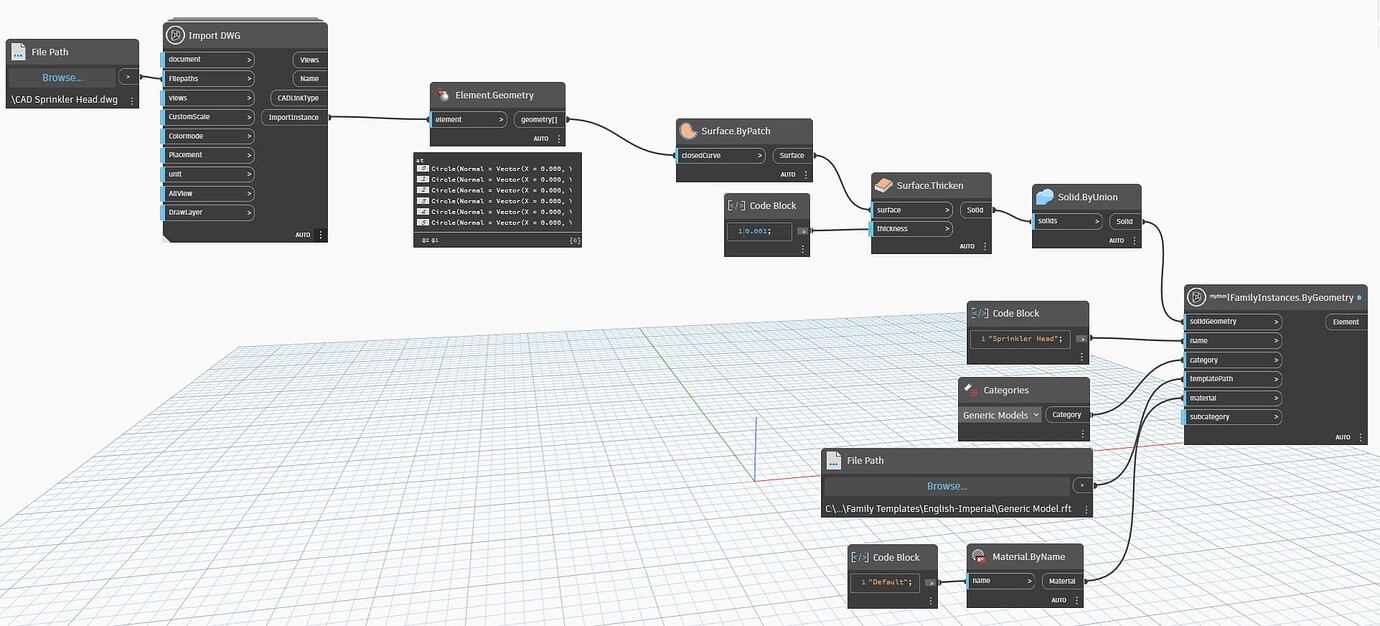Toggle AUTO lacing on Surface.ByPatch
The width and height of the screenshot is (1380, 626).
[x=788, y=173]
